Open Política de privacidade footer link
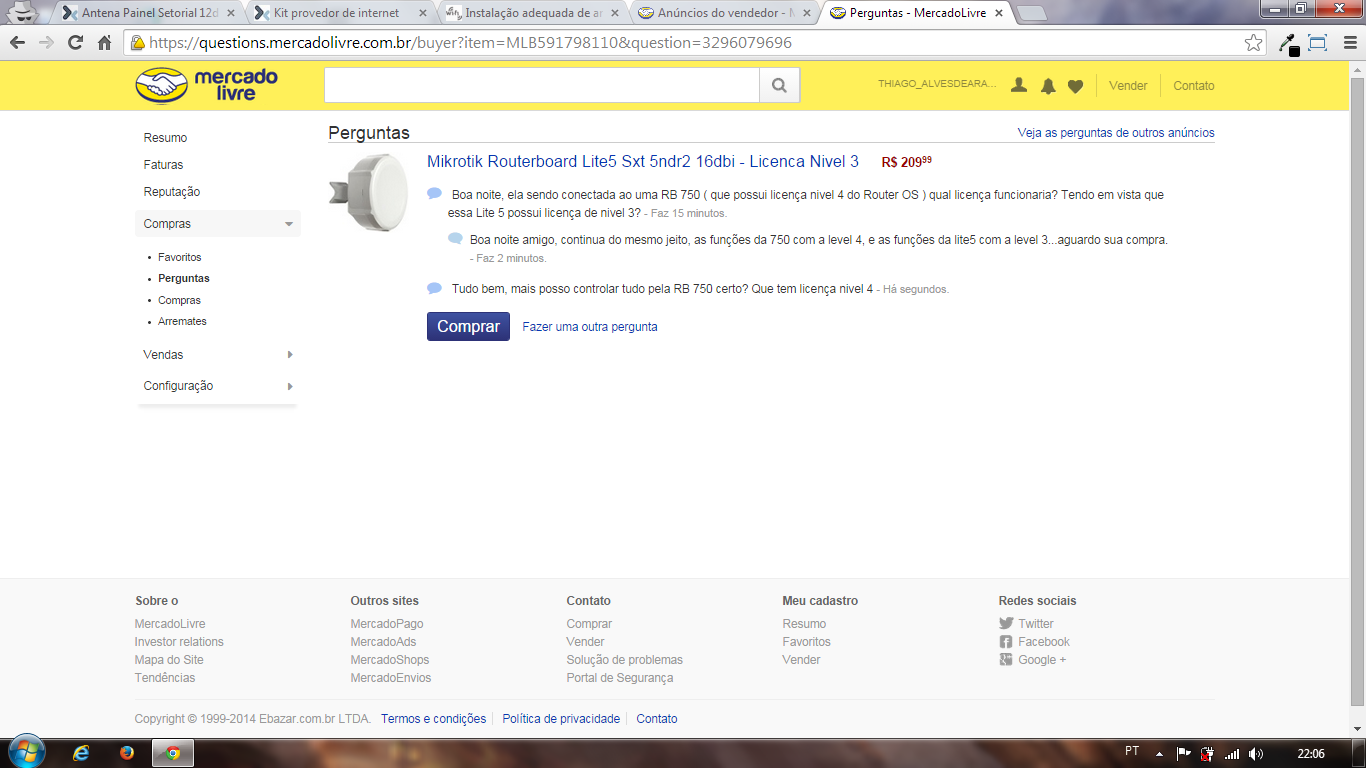Screen dimensions: 1366x768 (x=561, y=719)
